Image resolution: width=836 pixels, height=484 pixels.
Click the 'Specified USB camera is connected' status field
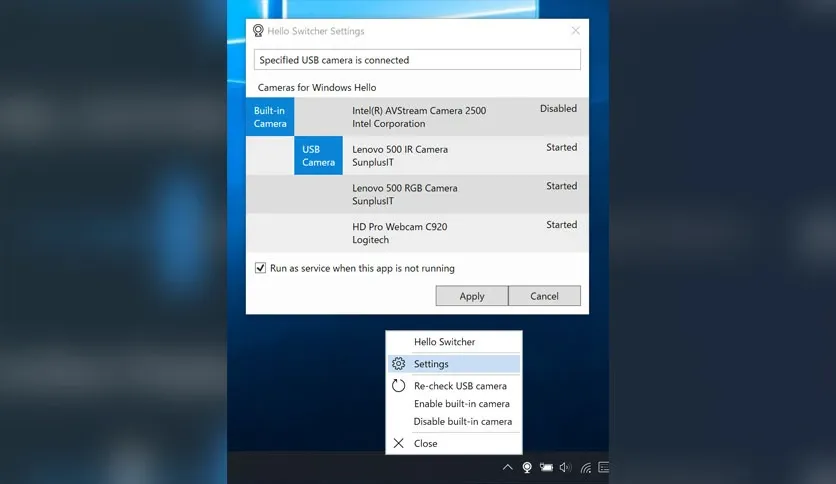(x=417, y=60)
